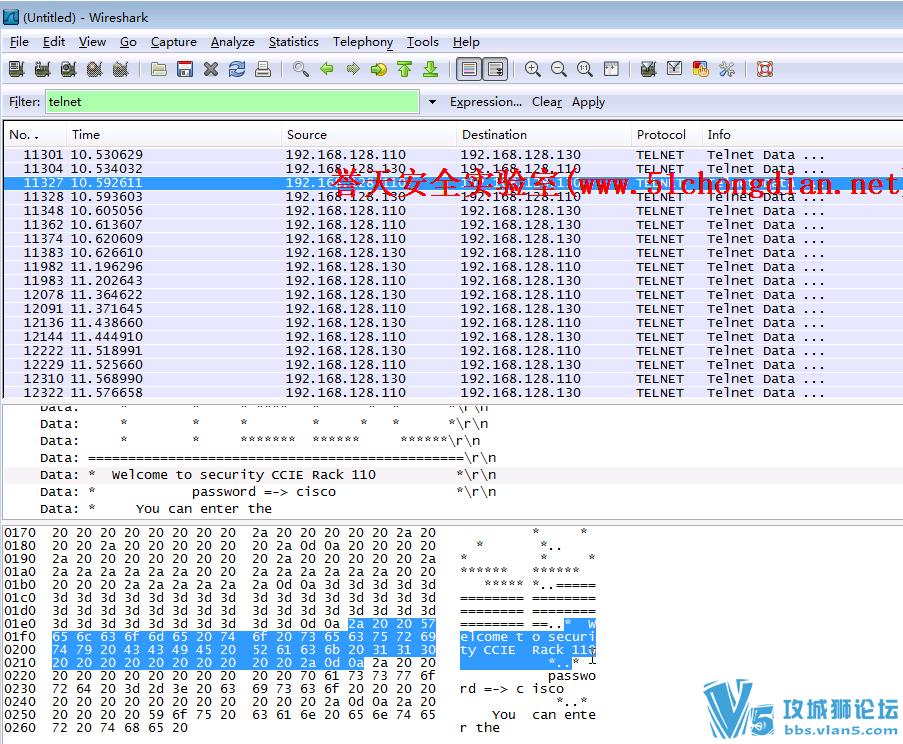Edit display filters icon
The height and width of the screenshot is (744, 903).
674,69
